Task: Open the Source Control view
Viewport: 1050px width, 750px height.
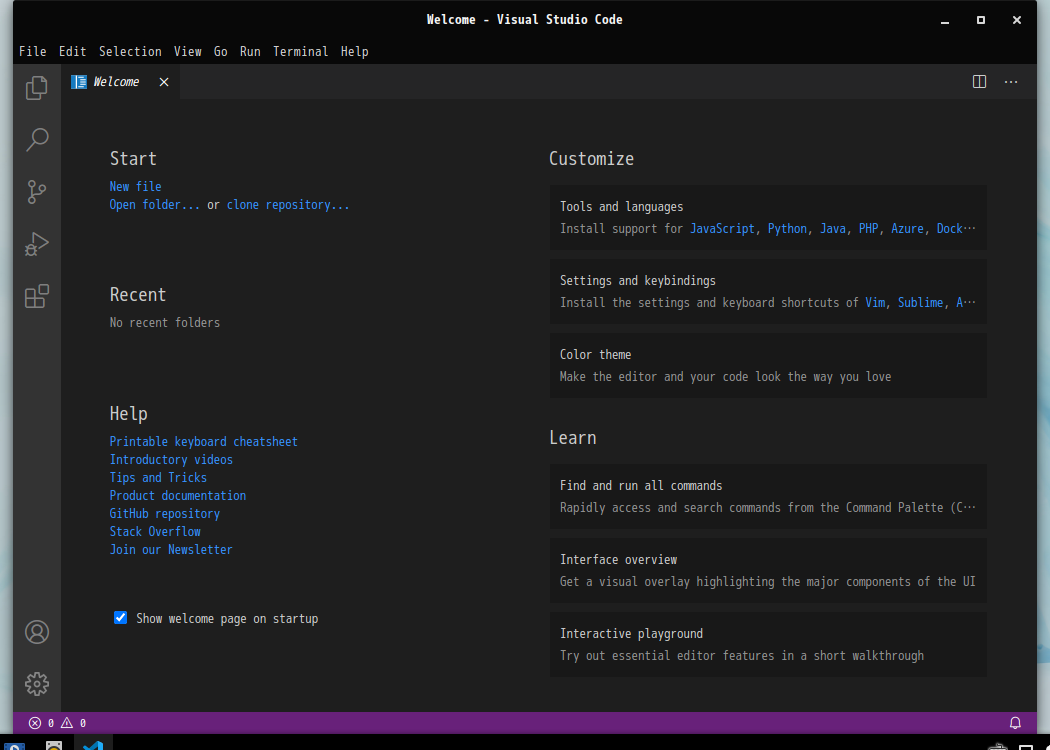Action: click(37, 192)
